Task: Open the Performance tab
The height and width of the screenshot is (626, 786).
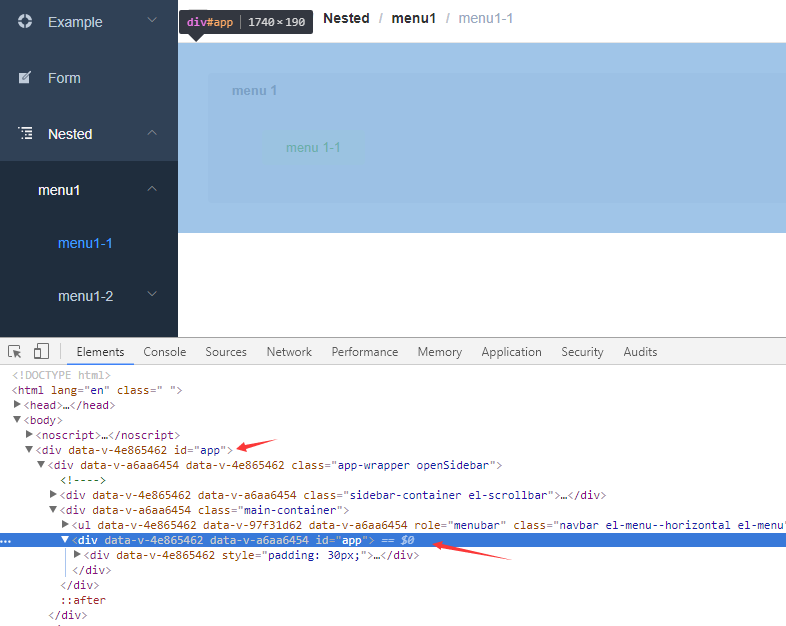Action: pyautogui.click(x=364, y=352)
